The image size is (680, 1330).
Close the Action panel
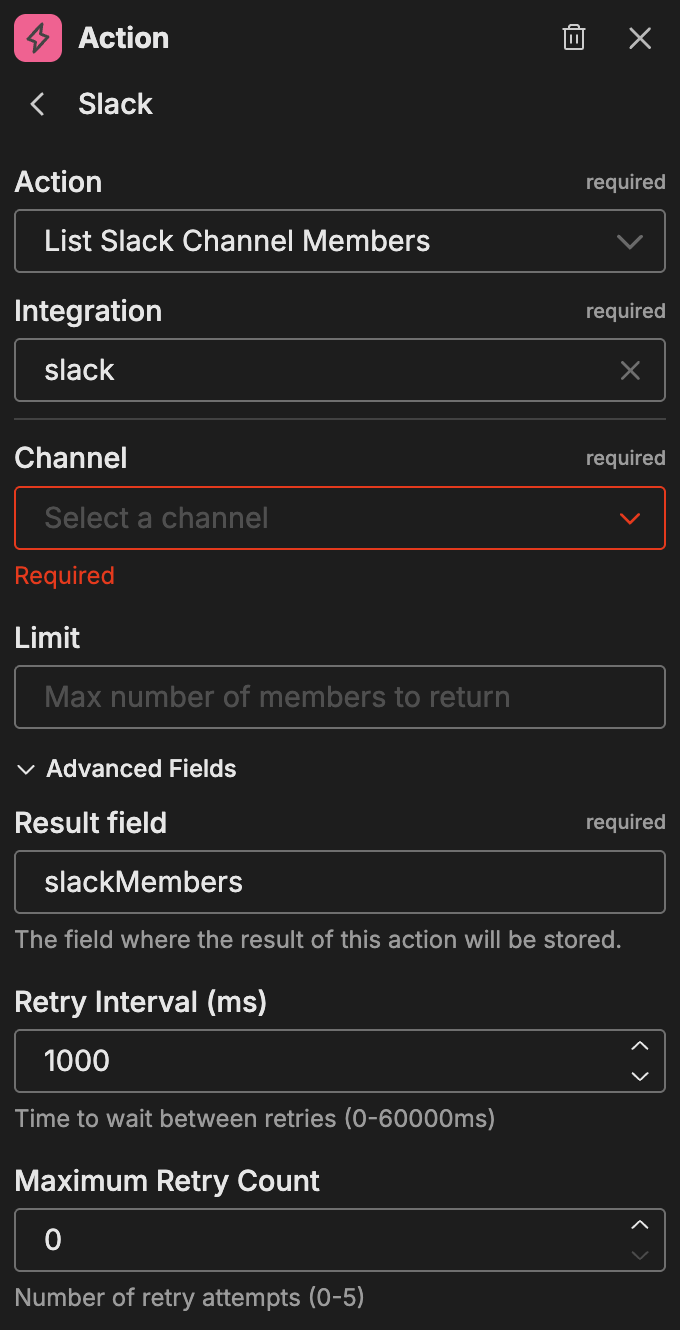(x=640, y=39)
